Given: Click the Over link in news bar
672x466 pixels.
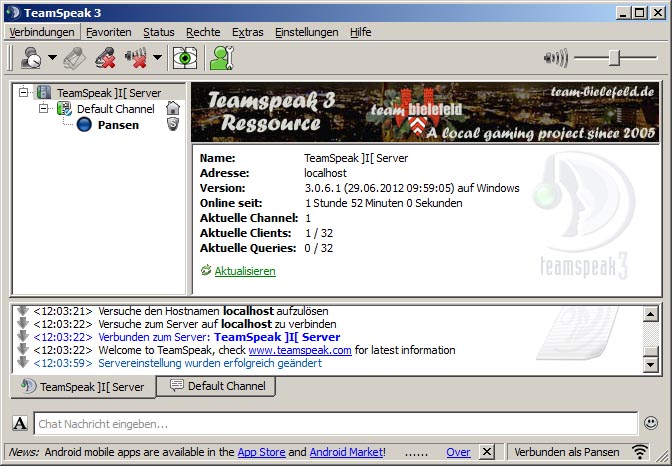Looking at the screenshot, I should [458, 452].
